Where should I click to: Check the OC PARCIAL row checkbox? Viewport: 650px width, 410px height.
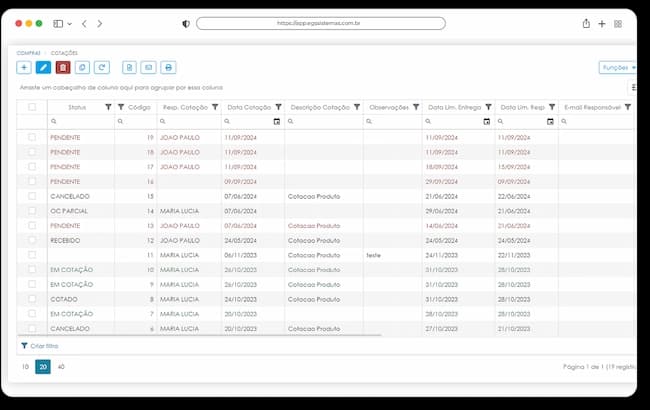tap(32, 211)
